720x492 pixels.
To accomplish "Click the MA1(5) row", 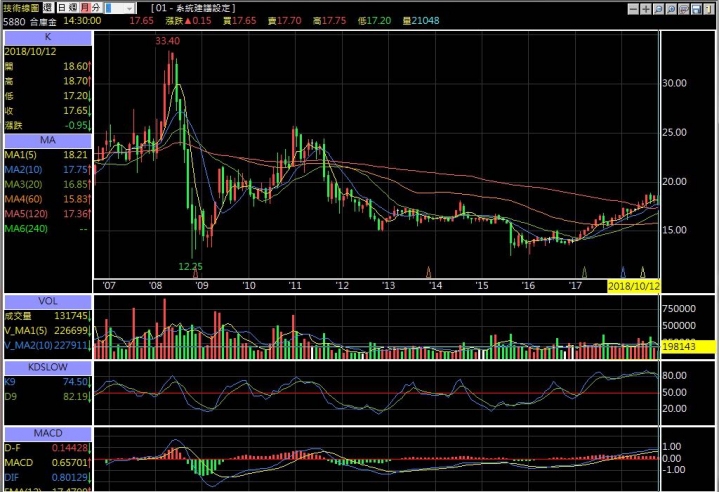I will coord(48,155).
